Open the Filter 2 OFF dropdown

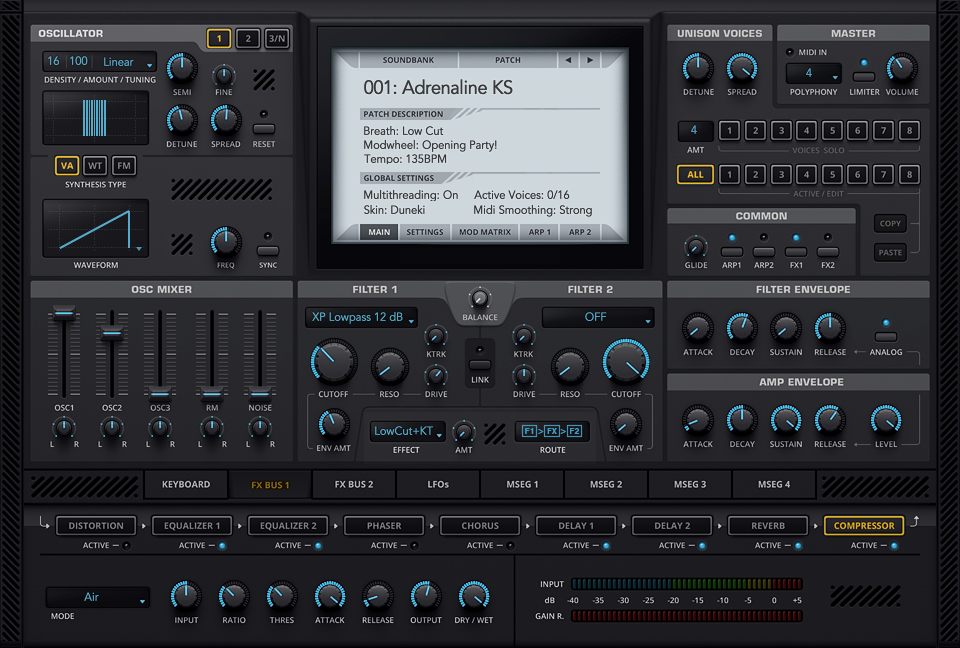[598, 317]
